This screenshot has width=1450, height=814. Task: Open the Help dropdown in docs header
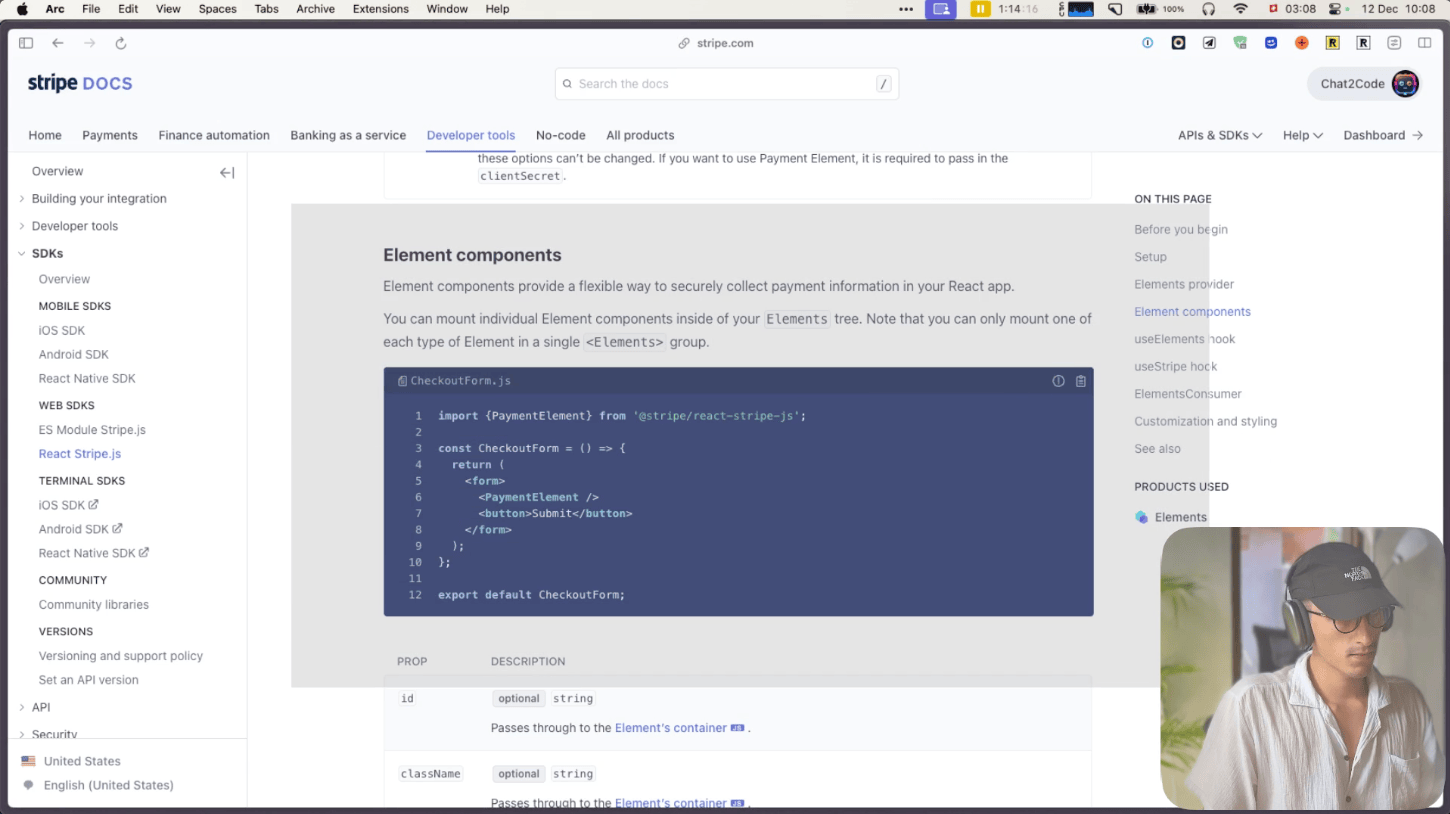pos(1303,135)
